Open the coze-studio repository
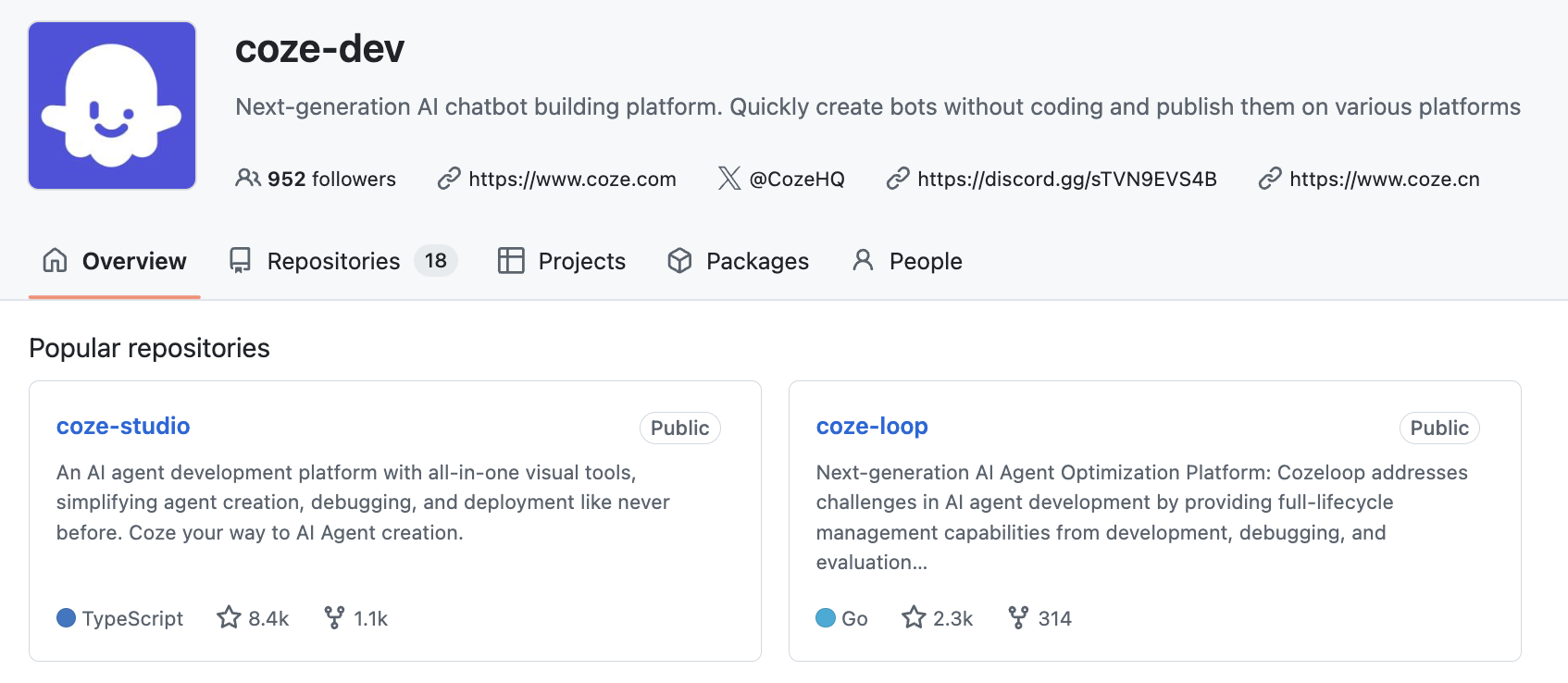The width and height of the screenshot is (1568, 683). pyautogui.click(x=123, y=426)
